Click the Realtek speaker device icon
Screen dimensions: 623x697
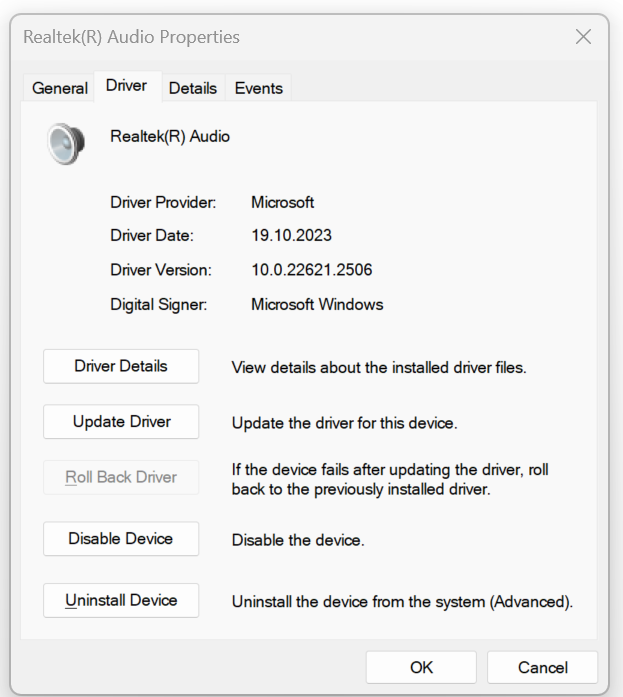pyautogui.click(x=66, y=144)
